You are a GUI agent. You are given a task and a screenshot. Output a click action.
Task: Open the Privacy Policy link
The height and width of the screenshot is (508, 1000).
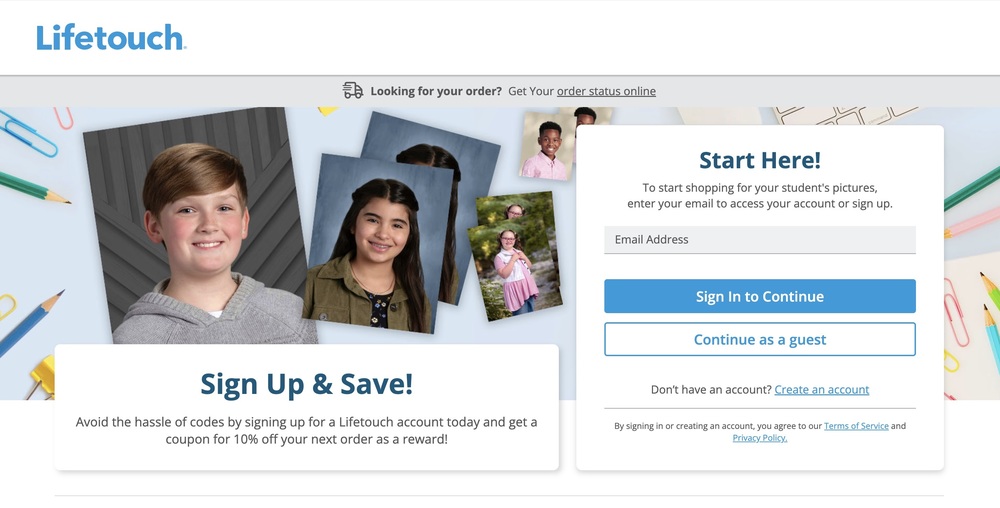tap(760, 438)
